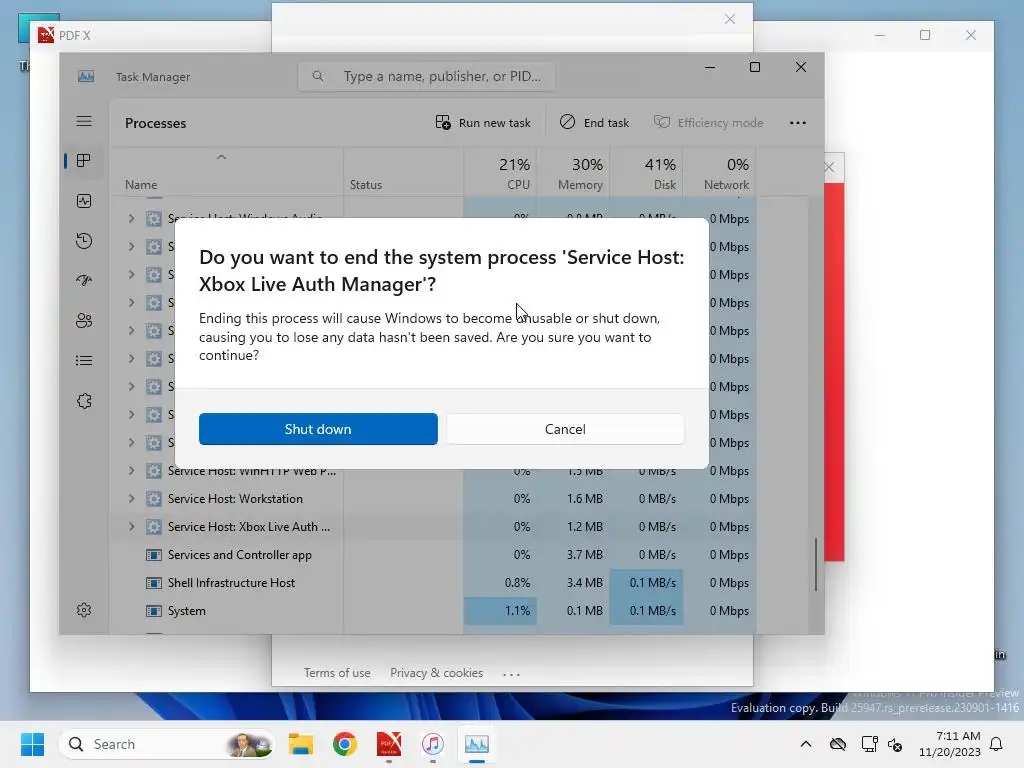This screenshot has height=768, width=1024.
Task: Click icon of Shell Infrastructure Host
Action: pos(153,583)
